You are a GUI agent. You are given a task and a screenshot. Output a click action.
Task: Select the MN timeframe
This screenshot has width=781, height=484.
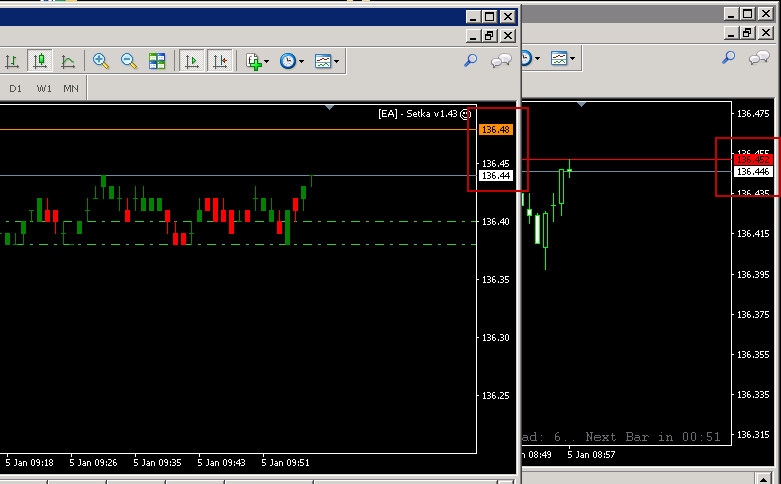point(71,89)
